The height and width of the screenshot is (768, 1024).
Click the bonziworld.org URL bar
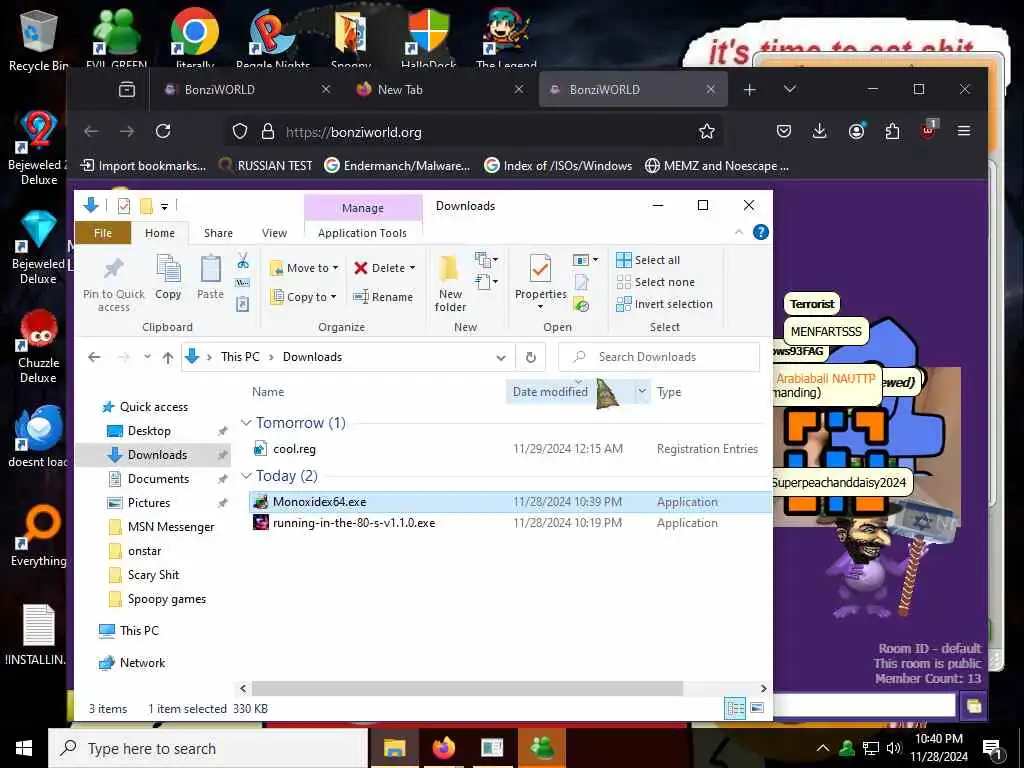pos(473,132)
